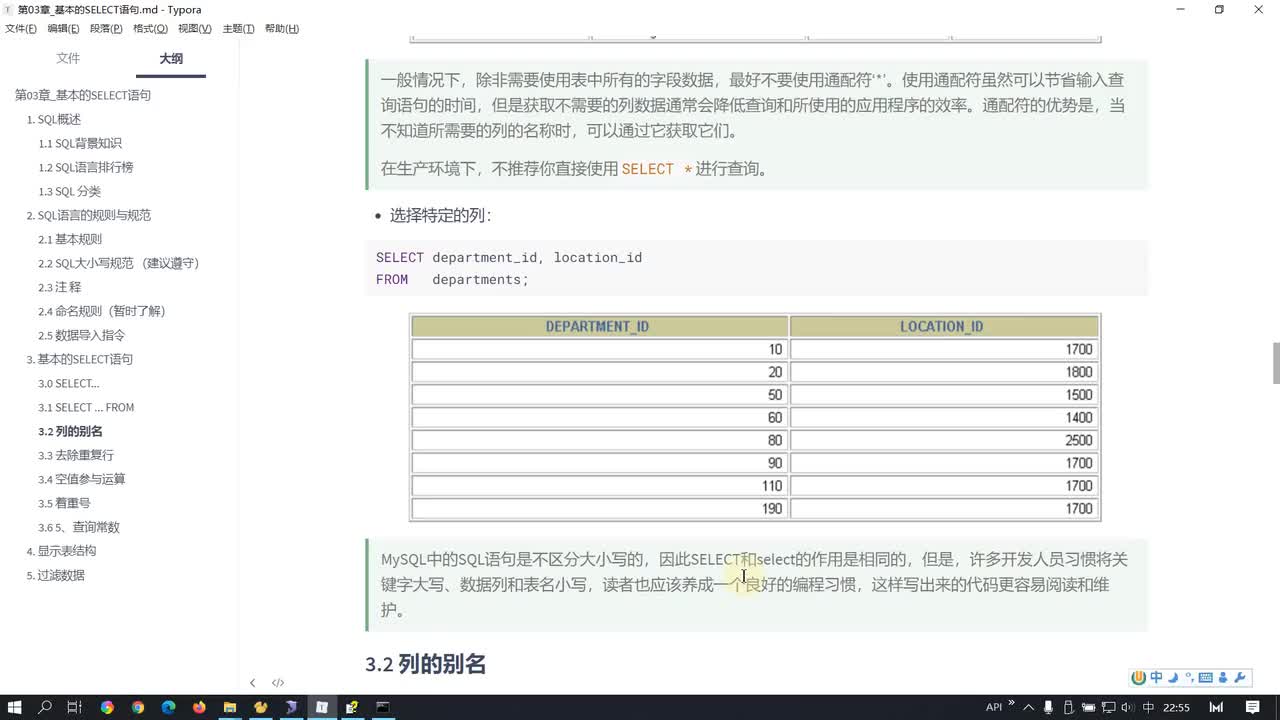Image resolution: width=1280 pixels, height=720 pixels.
Task: Go to outline item 4. 显示表结构
Action: click(x=61, y=551)
